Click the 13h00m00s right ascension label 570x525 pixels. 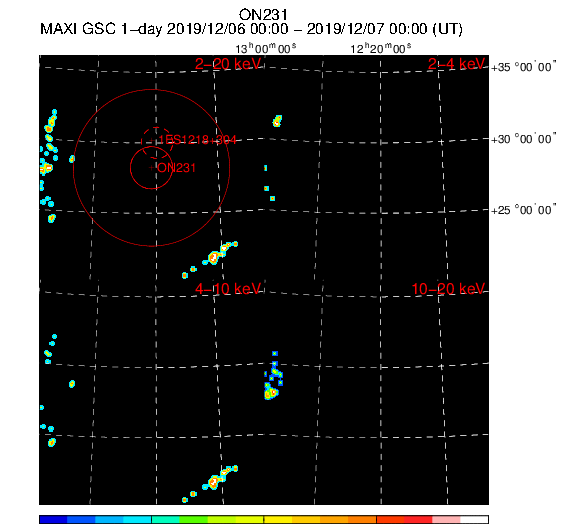[266, 48]
